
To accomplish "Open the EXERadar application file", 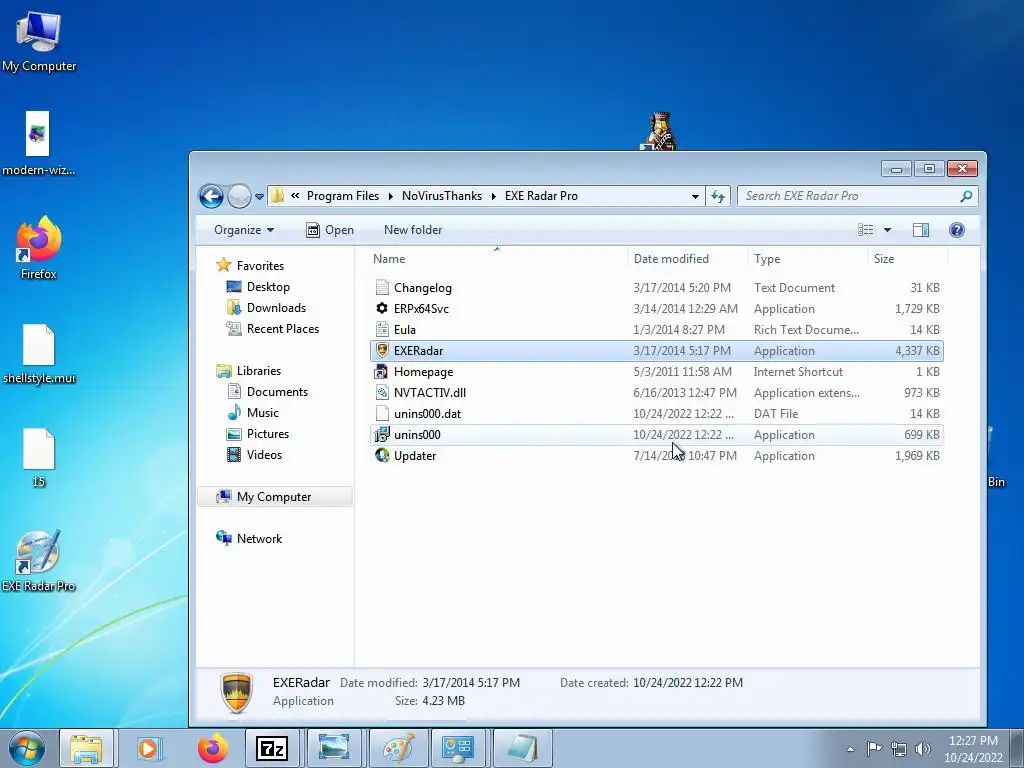I will (x=656, y=351).
